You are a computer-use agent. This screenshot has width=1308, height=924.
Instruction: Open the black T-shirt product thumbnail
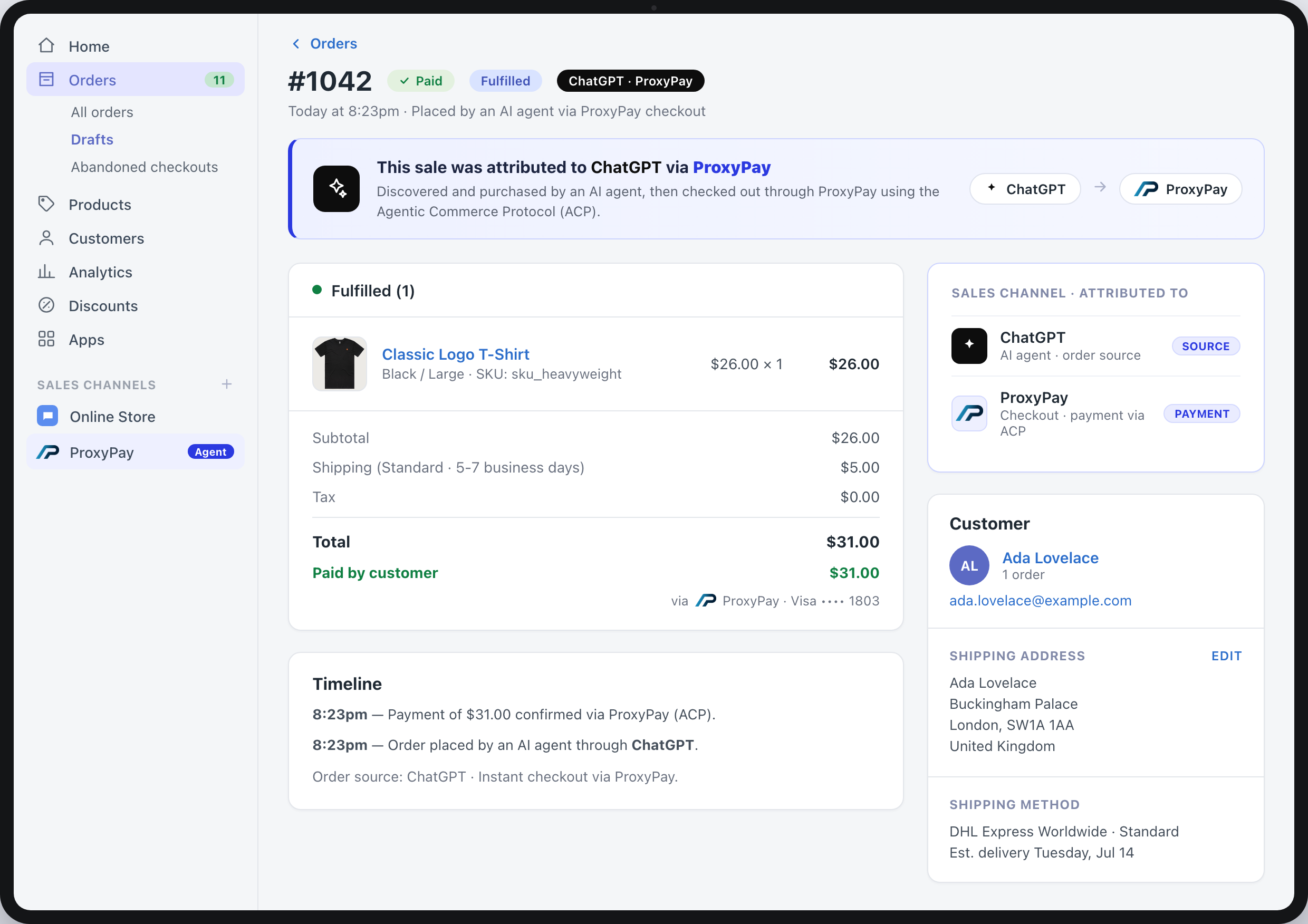(340, 363)
